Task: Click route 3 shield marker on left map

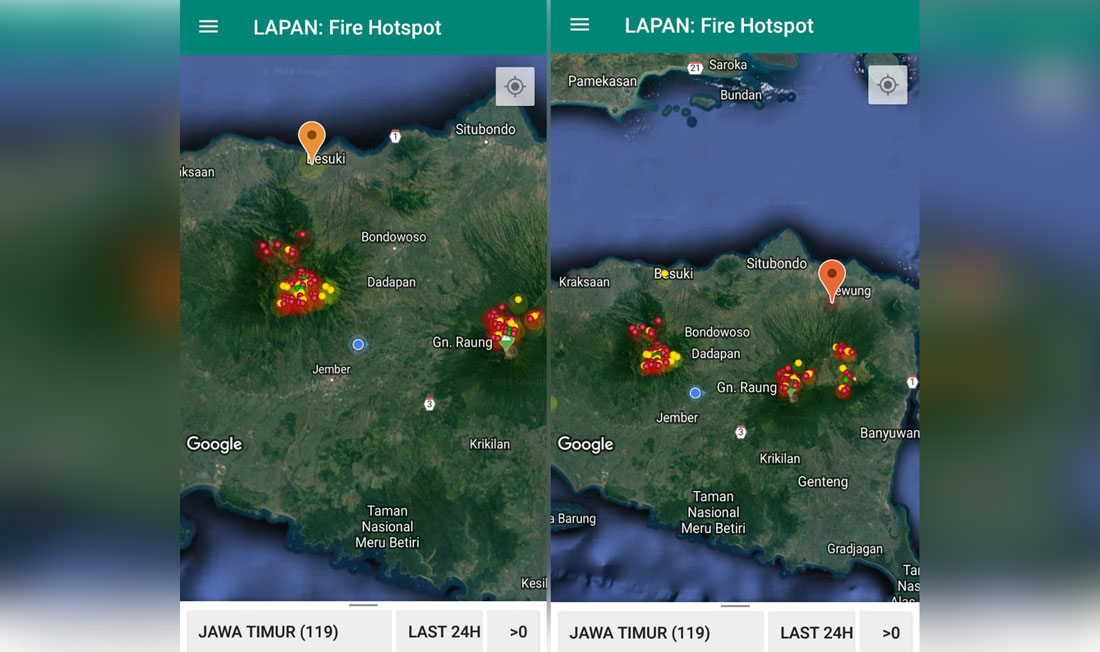Action: 429,404
